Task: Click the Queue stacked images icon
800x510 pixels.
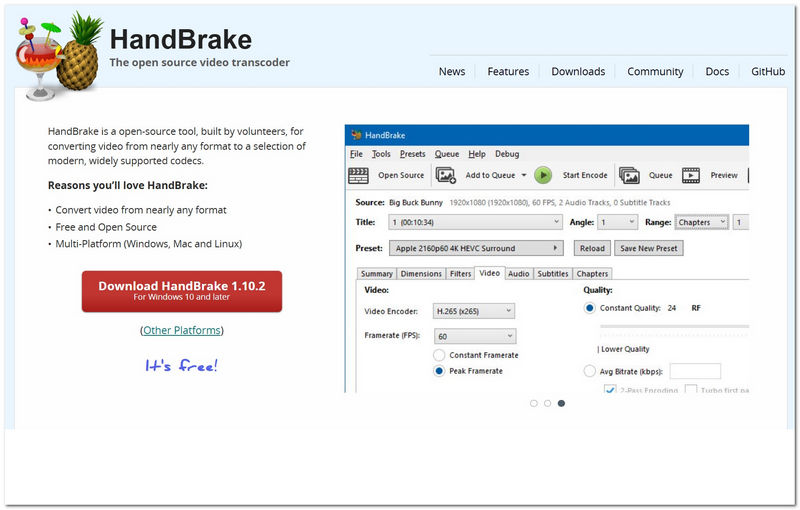Action: [x=629, y=175]
